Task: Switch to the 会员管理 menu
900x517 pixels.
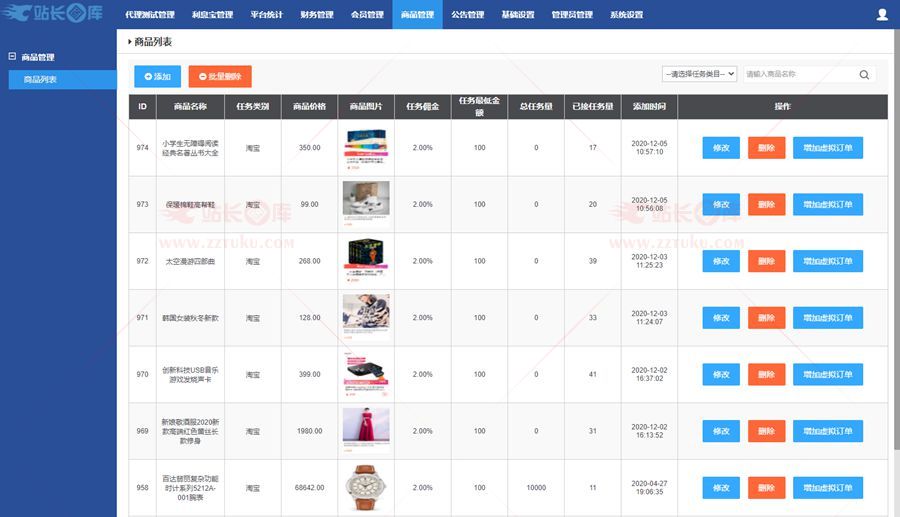Action: 367,15
